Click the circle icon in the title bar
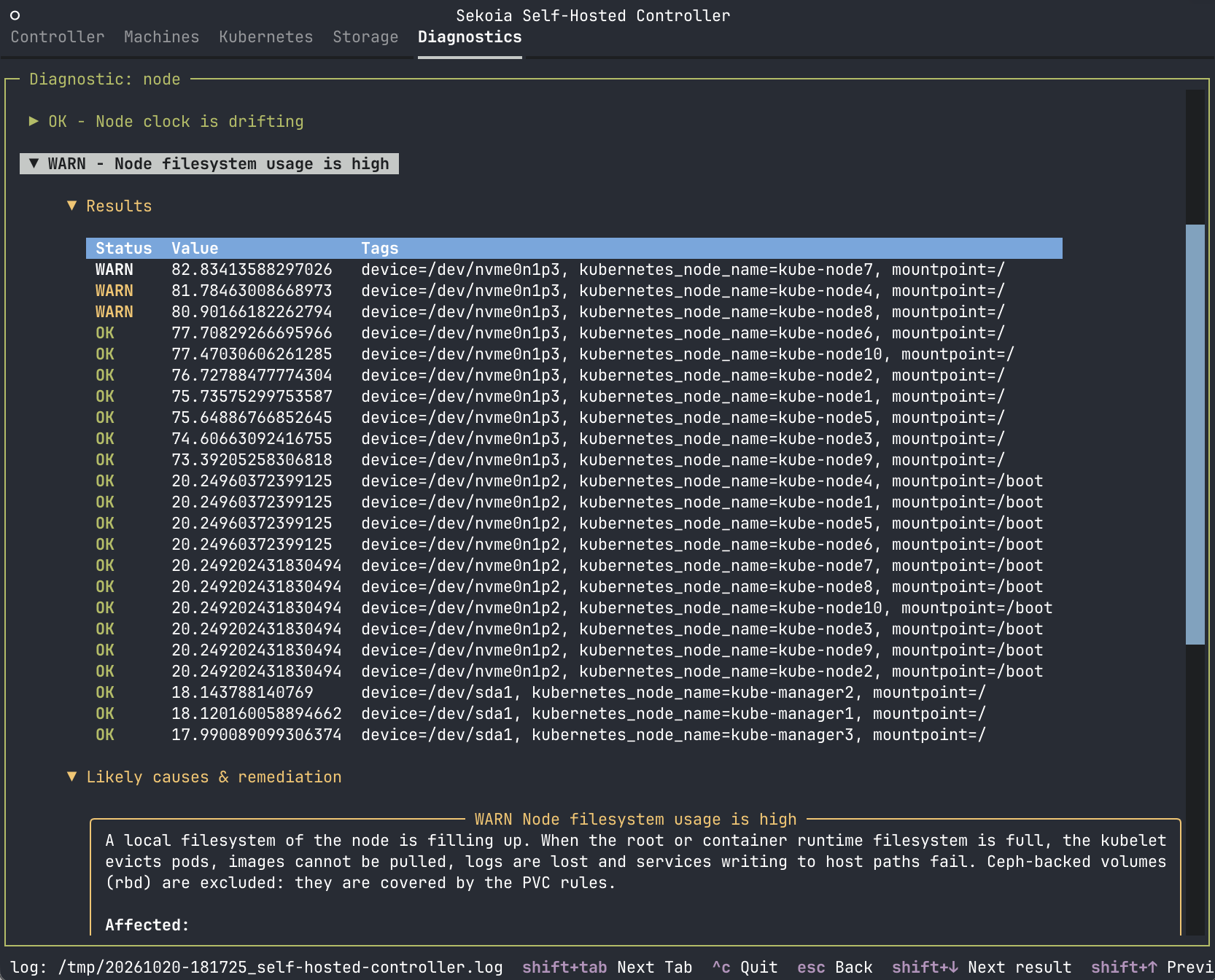Screen dimensions: 1215x980 15,15
